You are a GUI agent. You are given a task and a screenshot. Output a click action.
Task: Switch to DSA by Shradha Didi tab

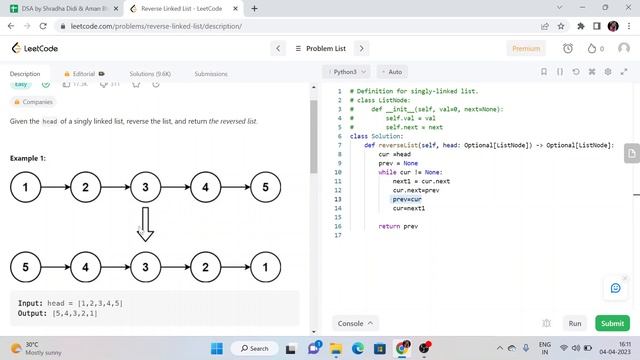[x=64, y=9]
